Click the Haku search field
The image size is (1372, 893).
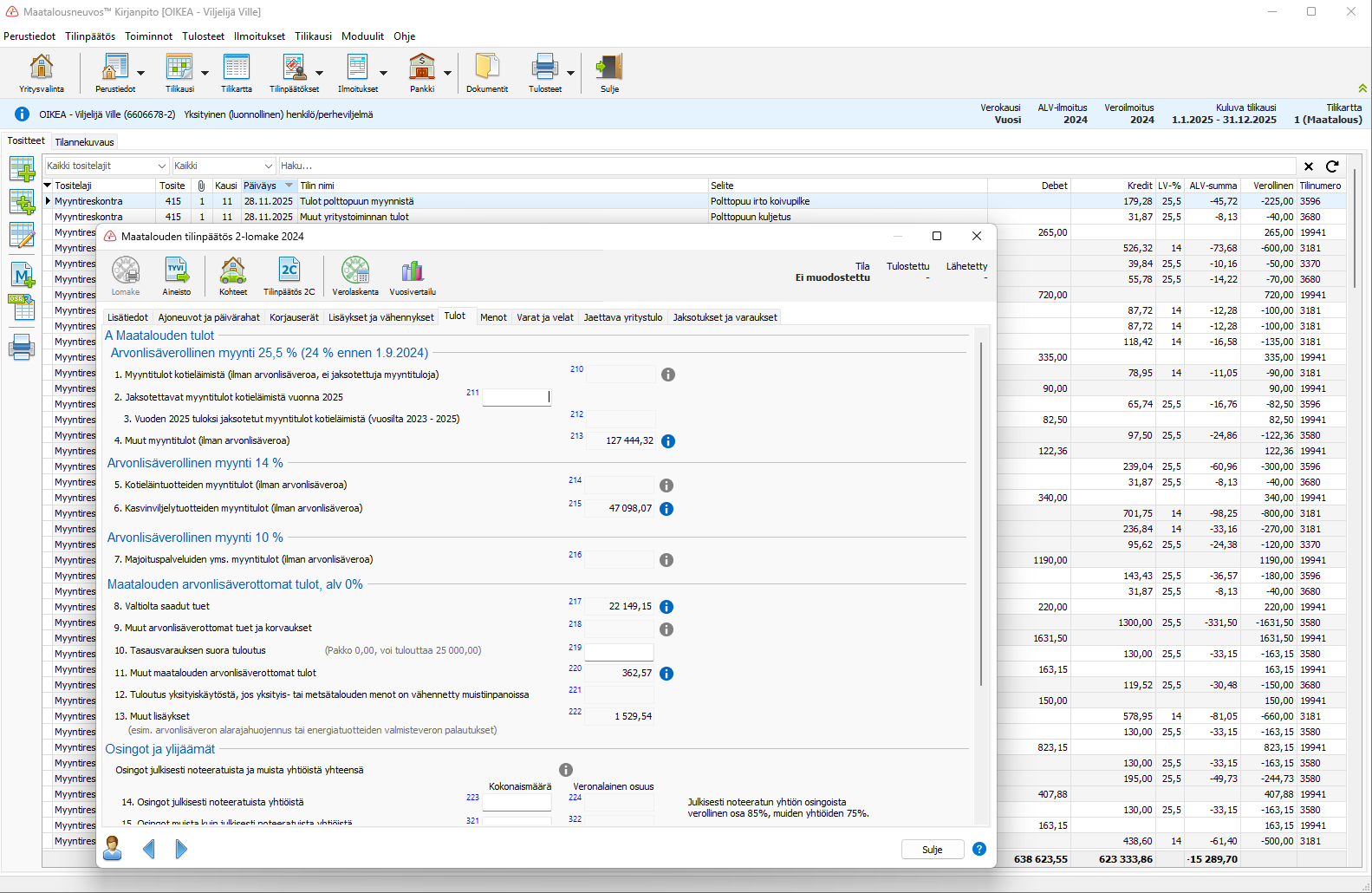pyautogui.click(x=780, y=166)
